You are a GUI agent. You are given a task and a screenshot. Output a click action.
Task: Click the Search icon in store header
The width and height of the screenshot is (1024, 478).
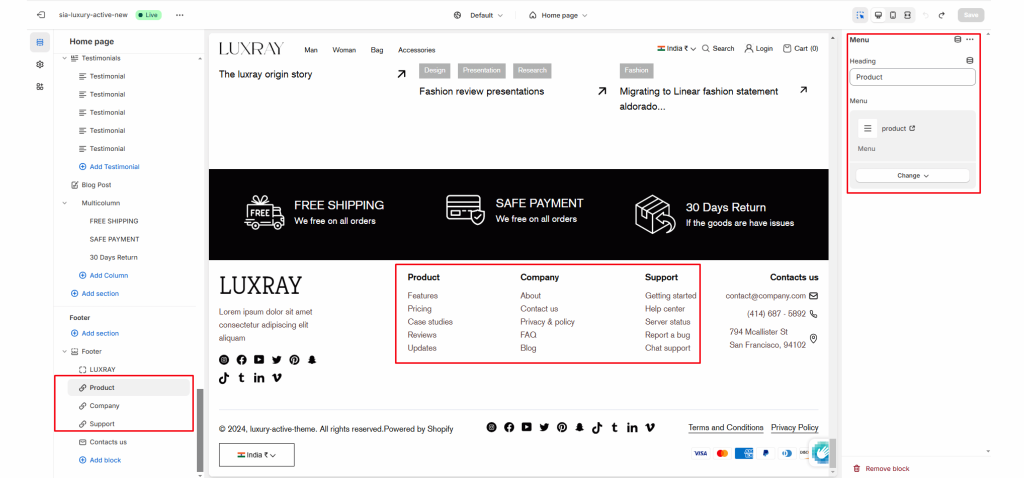pos(705,48)
